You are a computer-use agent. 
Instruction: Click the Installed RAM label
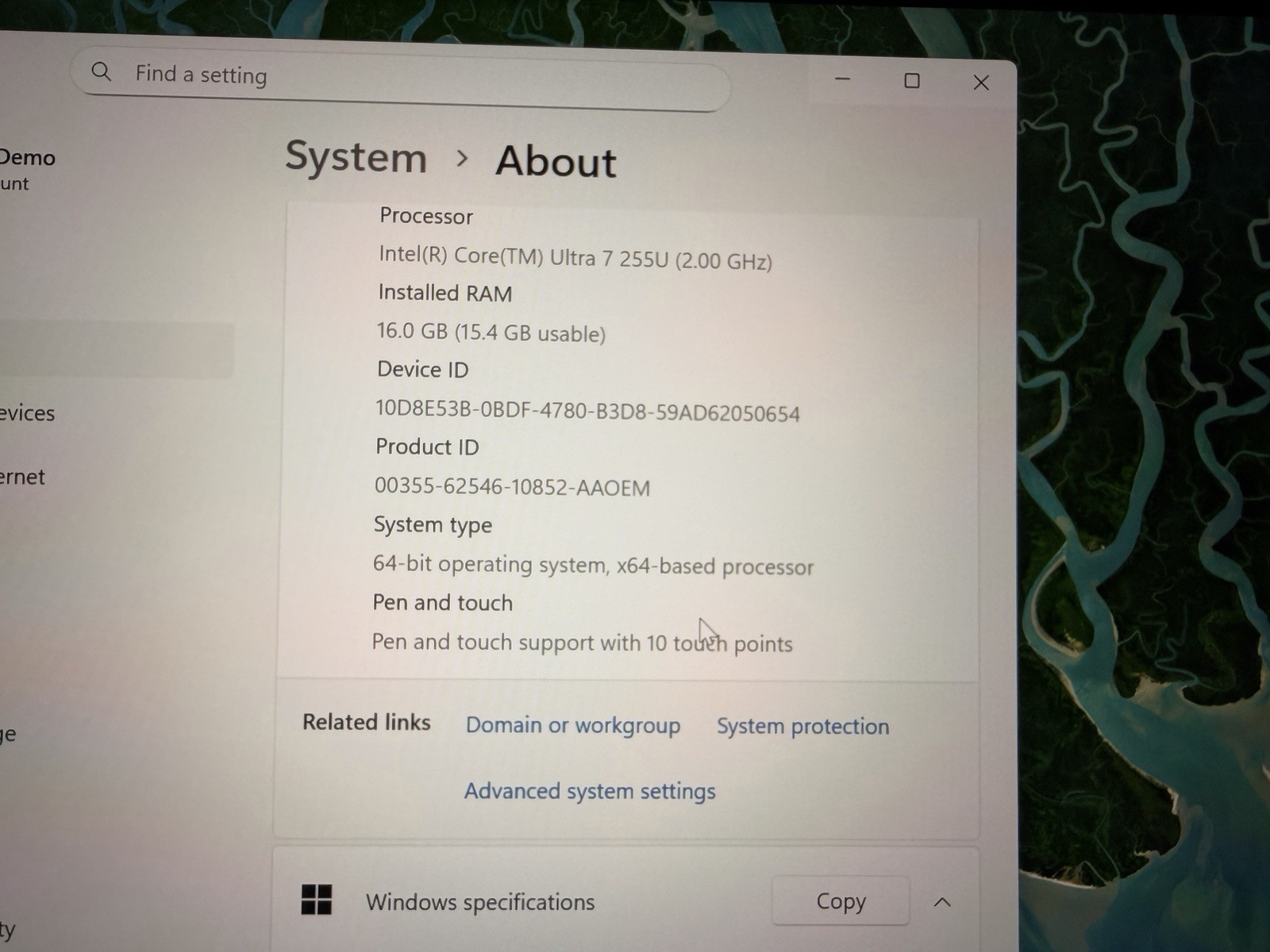pos(445,293)
